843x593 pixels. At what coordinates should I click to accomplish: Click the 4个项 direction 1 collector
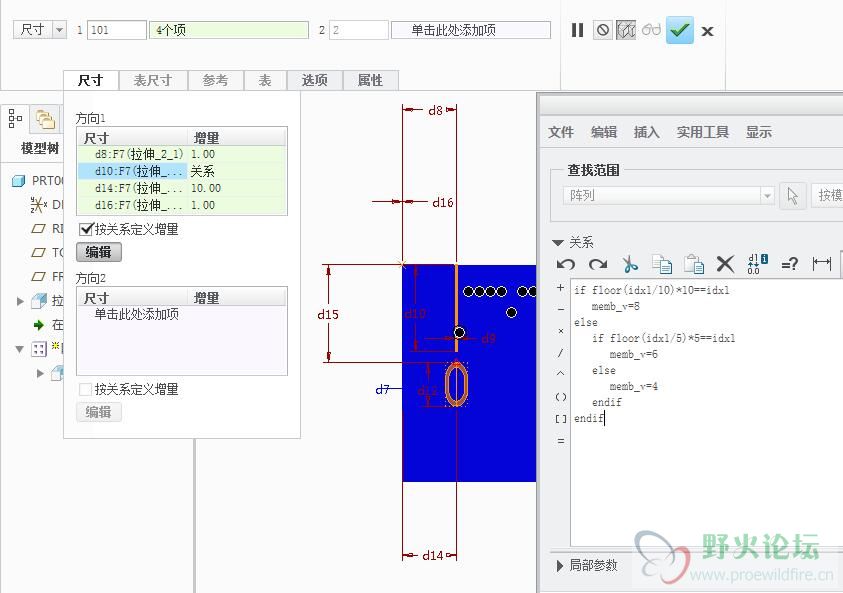229,30
